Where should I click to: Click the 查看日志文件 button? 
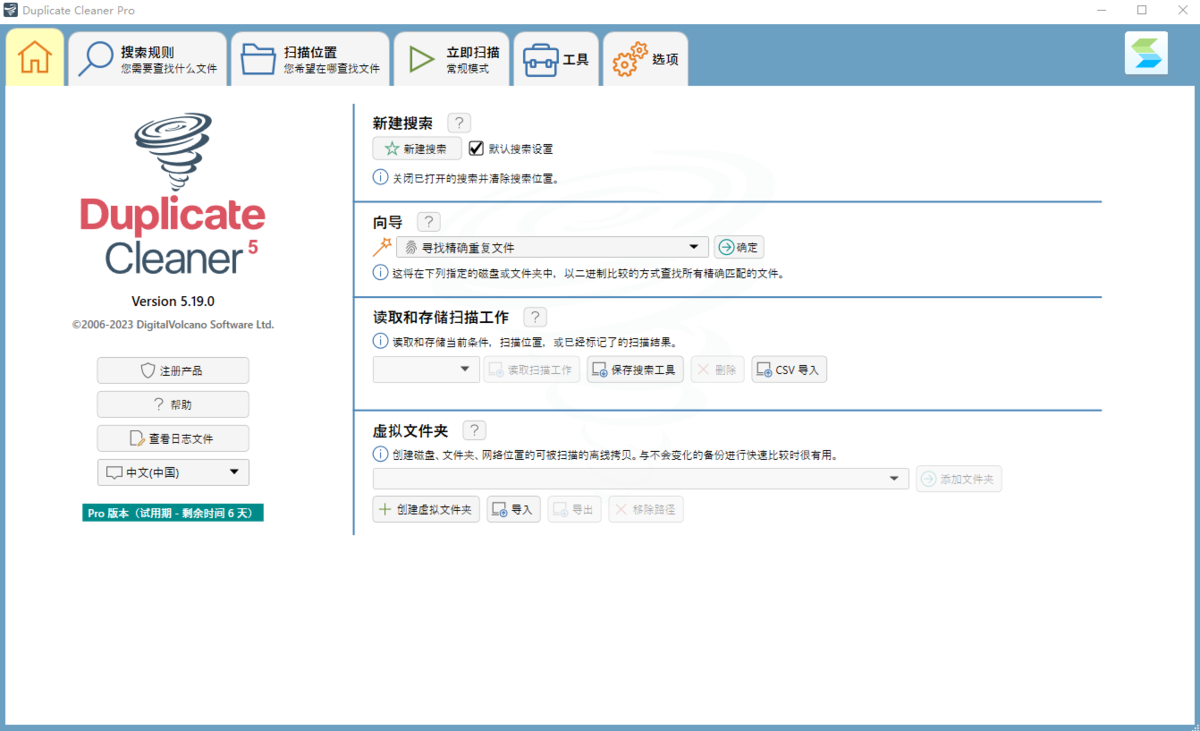point(173,438)
